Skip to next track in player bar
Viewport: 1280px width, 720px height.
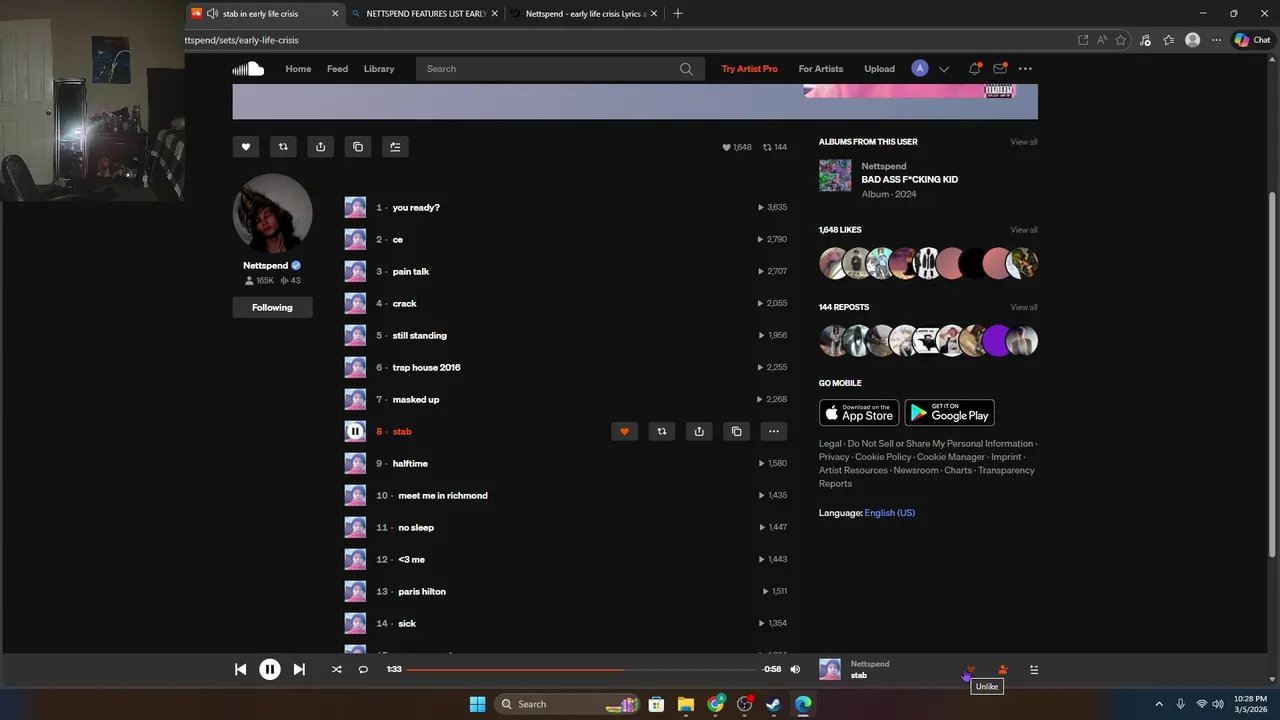(299, 669)
